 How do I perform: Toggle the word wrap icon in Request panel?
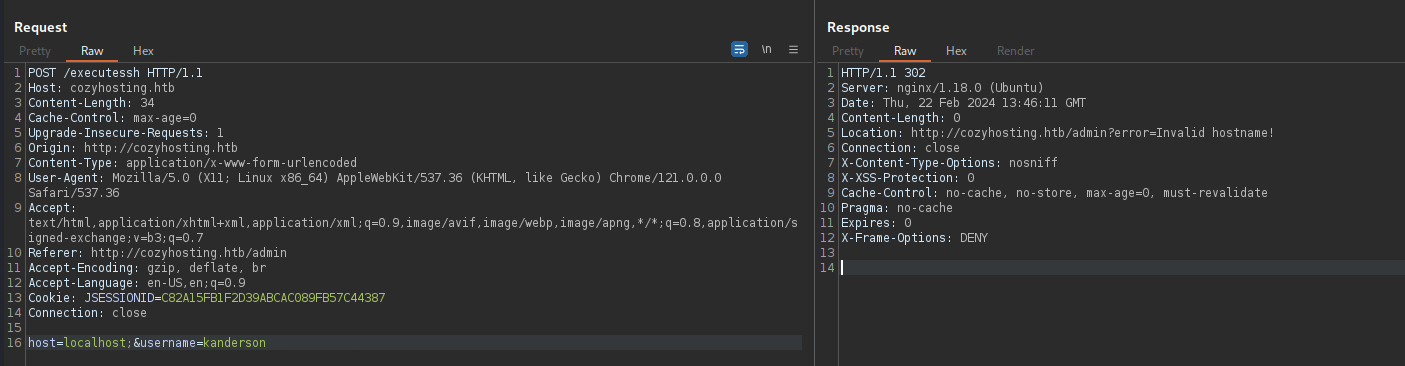(739, 49)
